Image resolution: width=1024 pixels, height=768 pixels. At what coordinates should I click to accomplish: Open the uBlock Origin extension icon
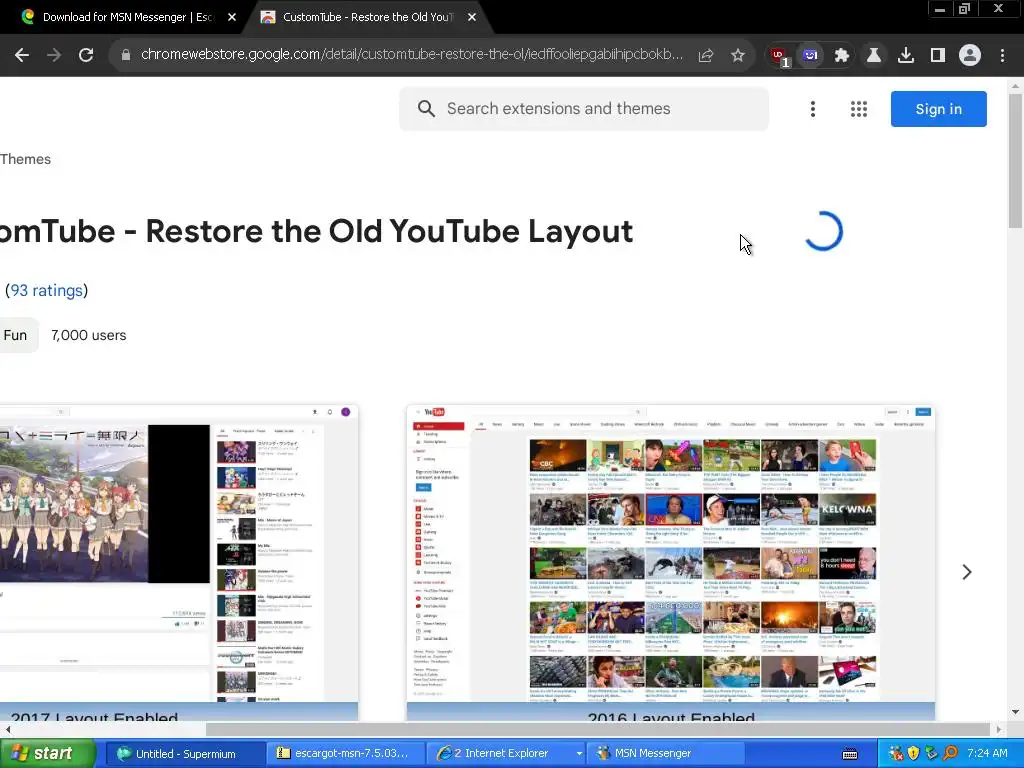click(778, 56)
